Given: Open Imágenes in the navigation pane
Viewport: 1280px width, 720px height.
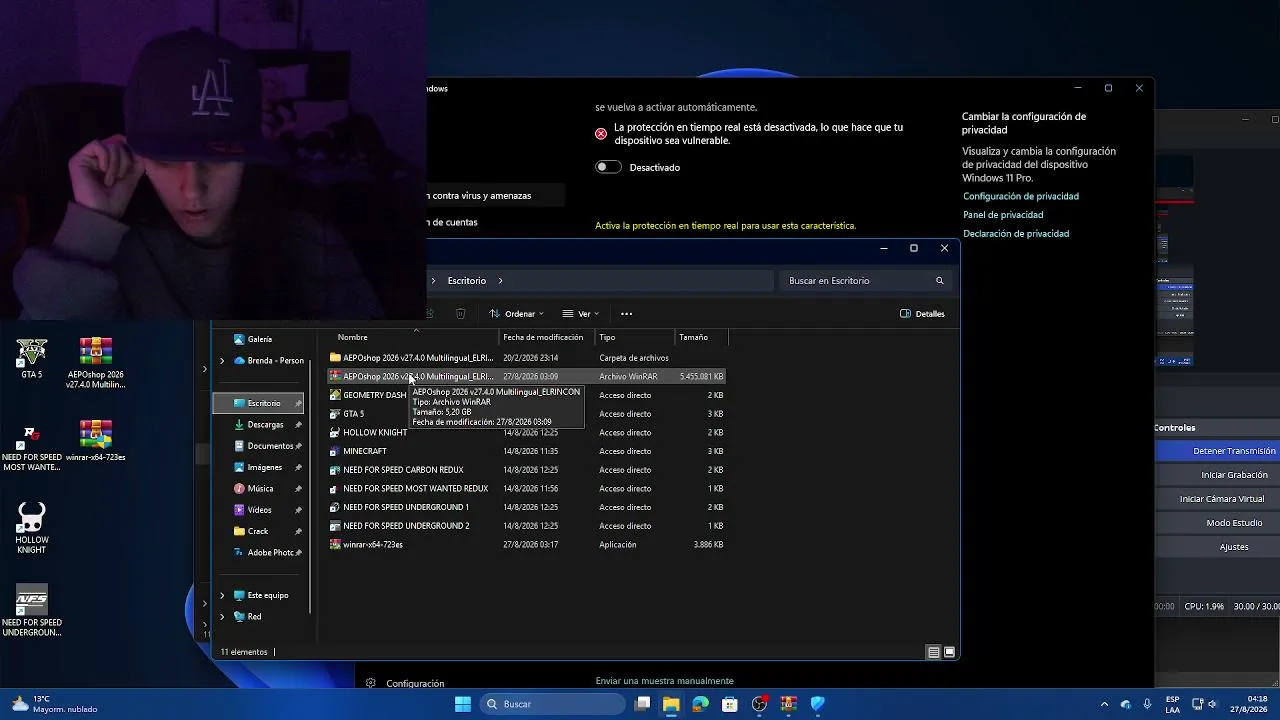Looking at the screenshot, I should [259, 468].
